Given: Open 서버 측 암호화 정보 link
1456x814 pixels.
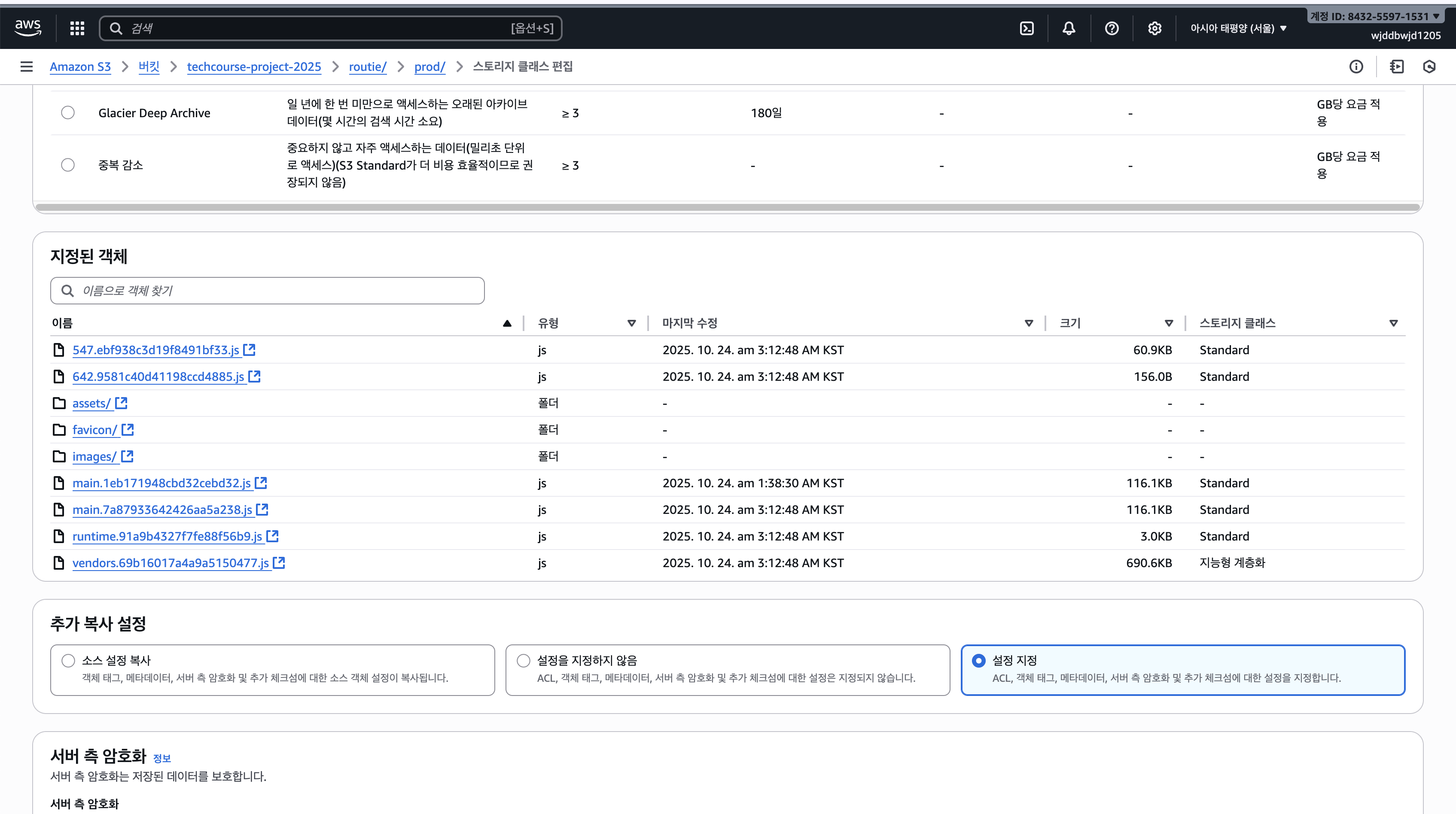Looking at the screenshot, I should point(161,758).
